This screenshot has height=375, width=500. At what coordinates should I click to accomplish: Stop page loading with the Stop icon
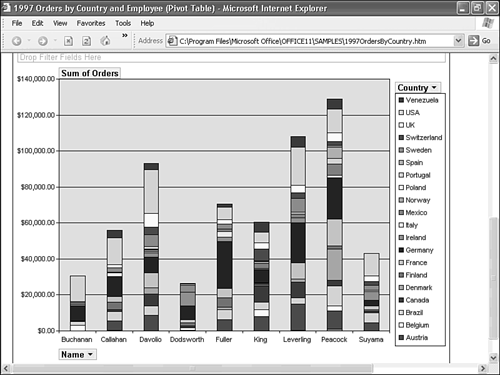click(x=68, y=41)
